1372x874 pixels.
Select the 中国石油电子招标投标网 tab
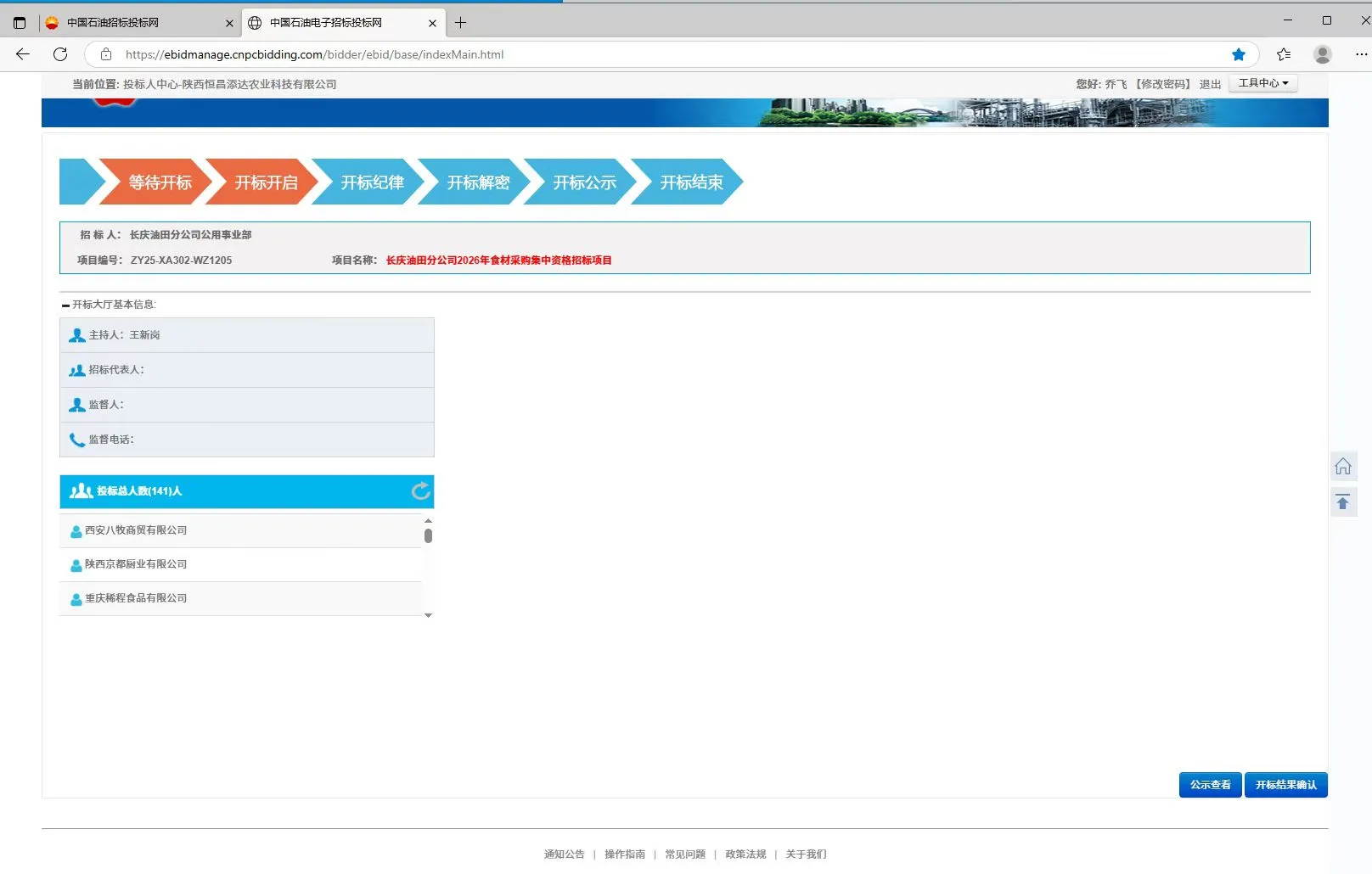coord(344,23)
